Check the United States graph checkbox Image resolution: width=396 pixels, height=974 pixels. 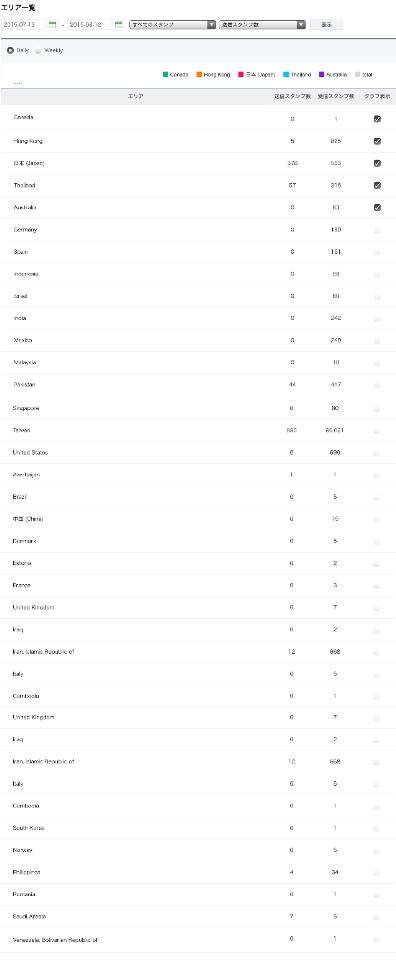click(x=377, y=453)
